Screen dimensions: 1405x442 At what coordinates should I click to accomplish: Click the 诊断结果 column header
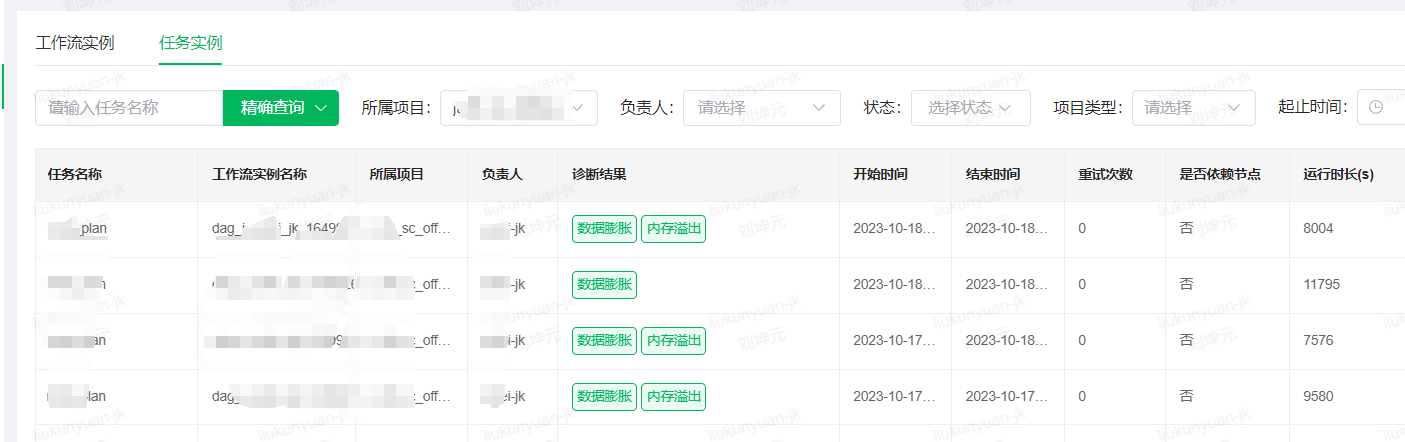tap(599, 174)
